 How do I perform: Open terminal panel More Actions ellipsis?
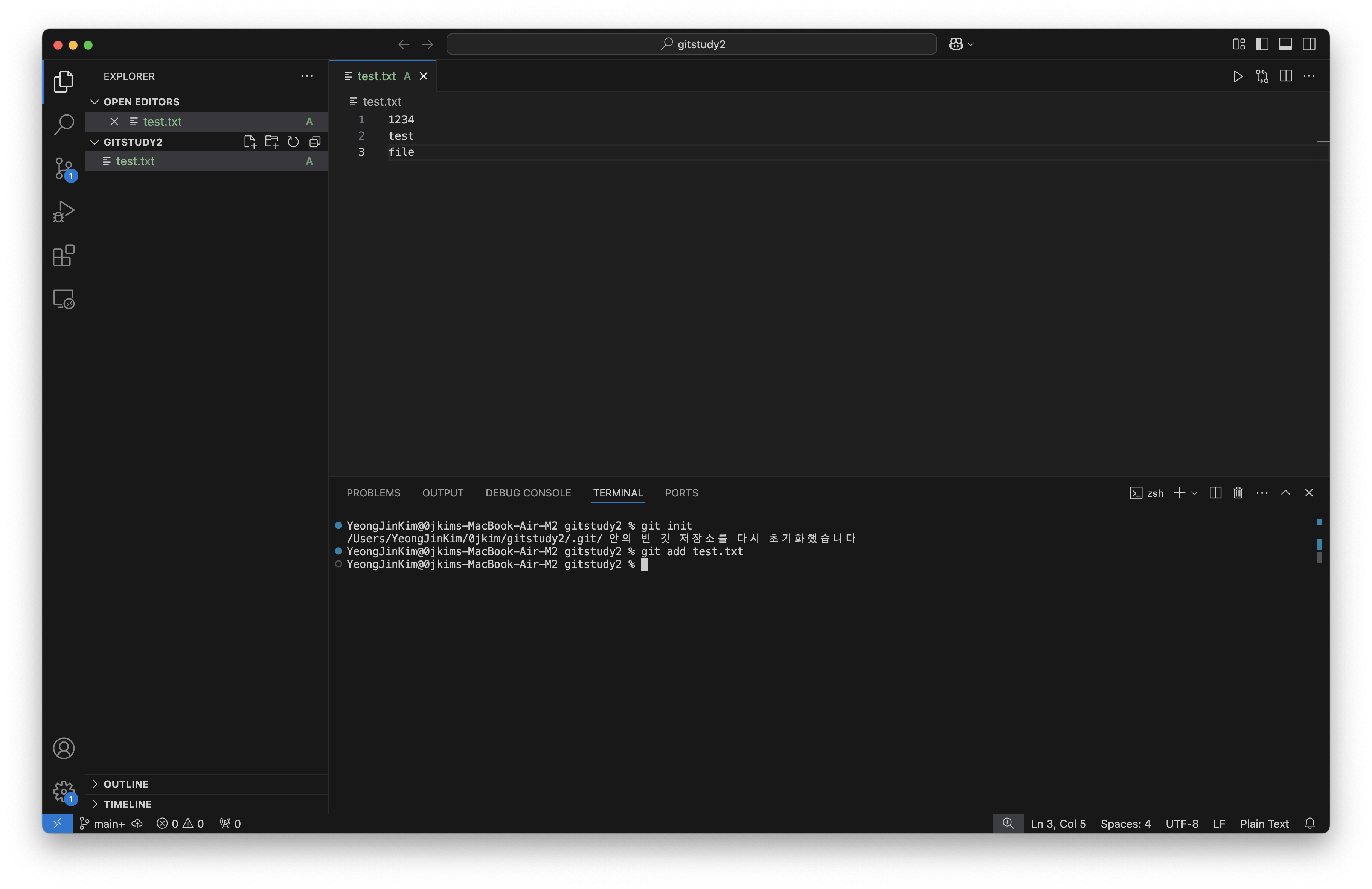point(1262,493)
